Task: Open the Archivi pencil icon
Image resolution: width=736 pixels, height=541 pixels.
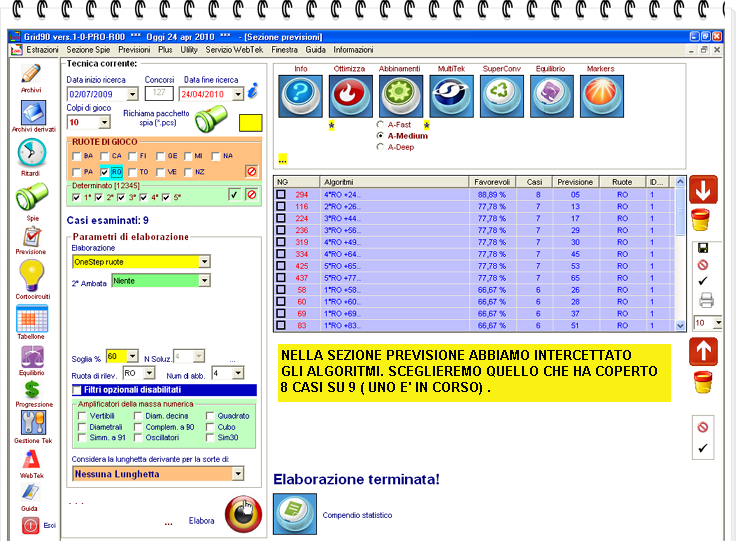Action: [x=31, y=74]
